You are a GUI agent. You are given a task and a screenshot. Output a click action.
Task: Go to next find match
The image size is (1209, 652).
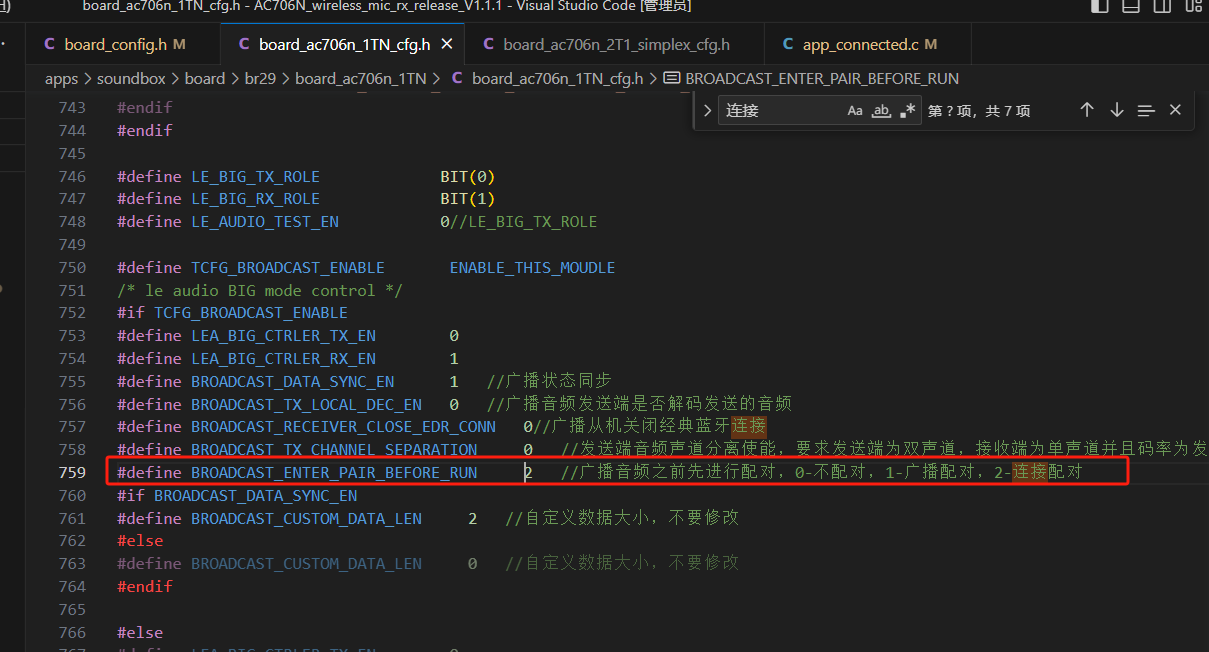1117,110
